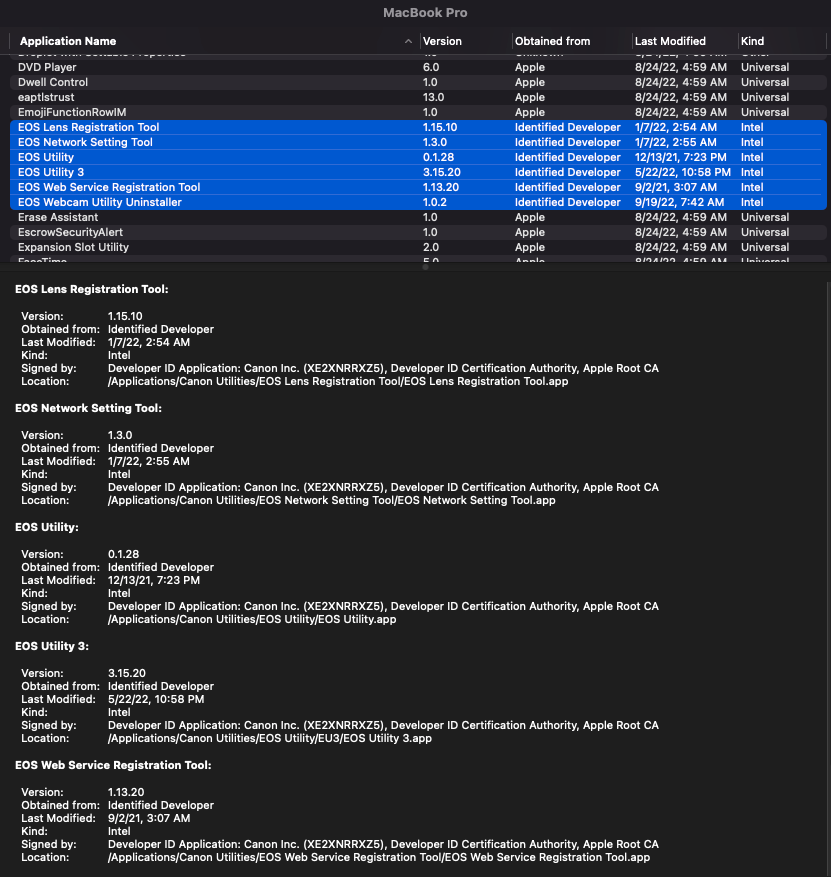Click the EOS Network Setting Tool row

pyautogui.click(x=85, y=142)
